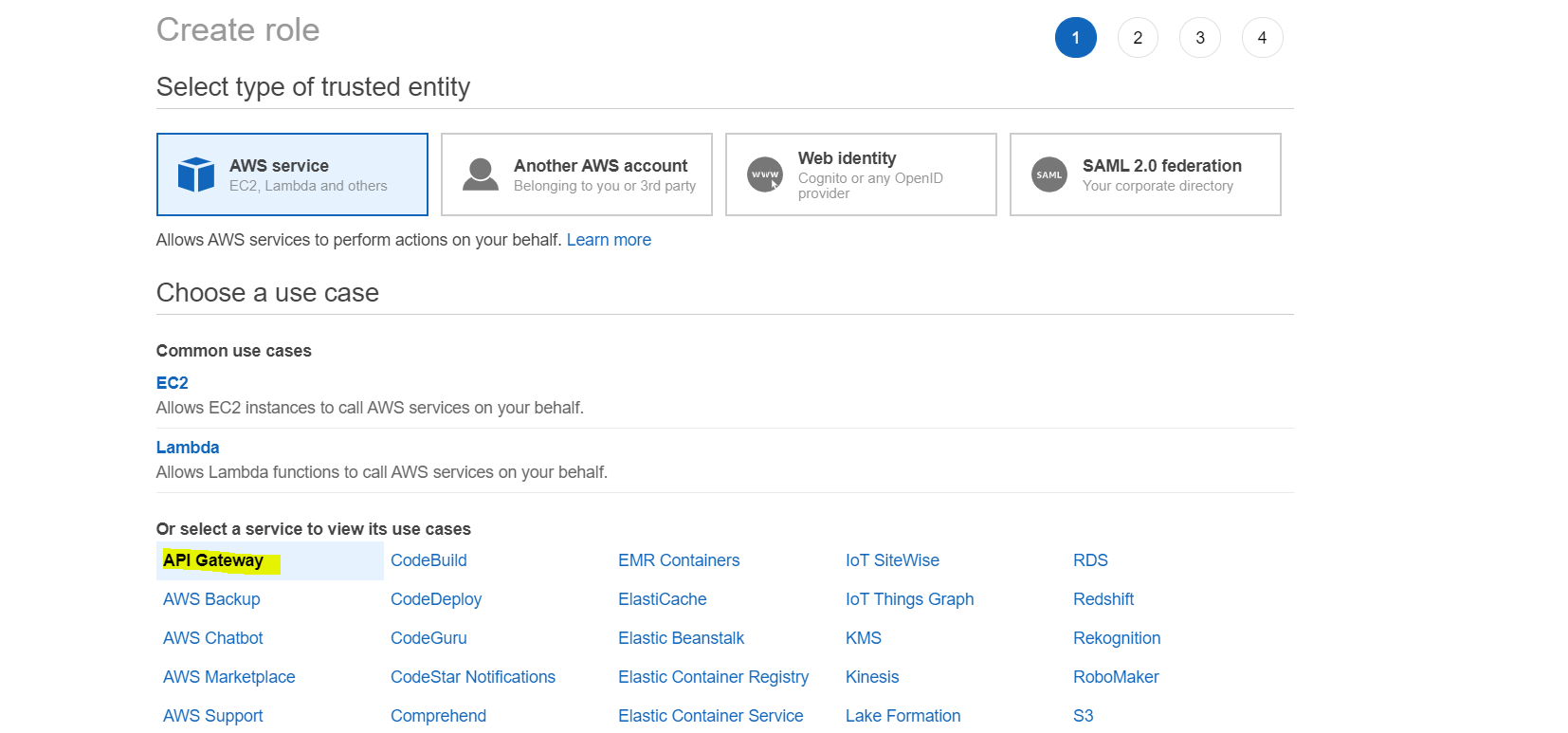Click 'Allows EC2 instances to call AWS services' text
Image resolution: width=1568 pixels, height=733 pixels.
(370, 408)
